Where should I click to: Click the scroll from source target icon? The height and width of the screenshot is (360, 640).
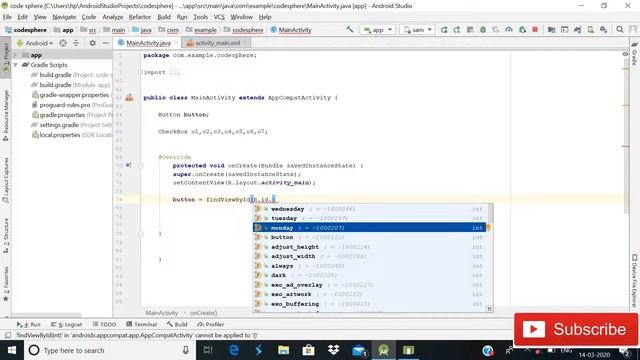pos(63,43)
